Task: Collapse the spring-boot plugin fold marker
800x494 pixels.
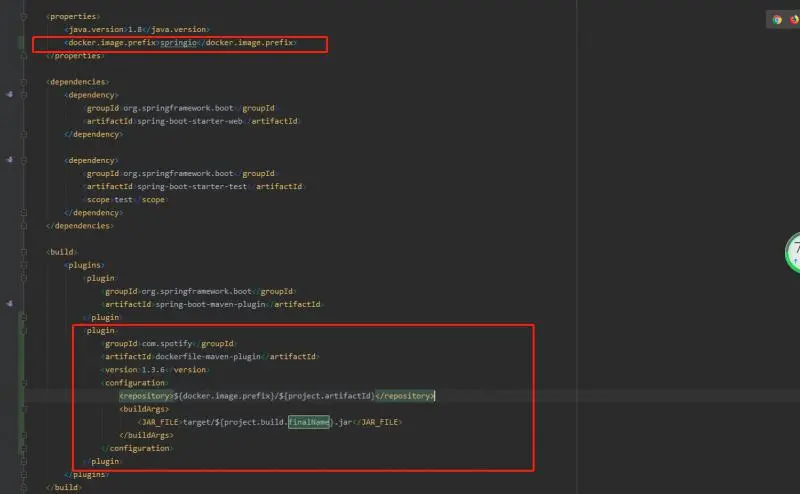Action: pyautogui.click(x=23, y=278)
